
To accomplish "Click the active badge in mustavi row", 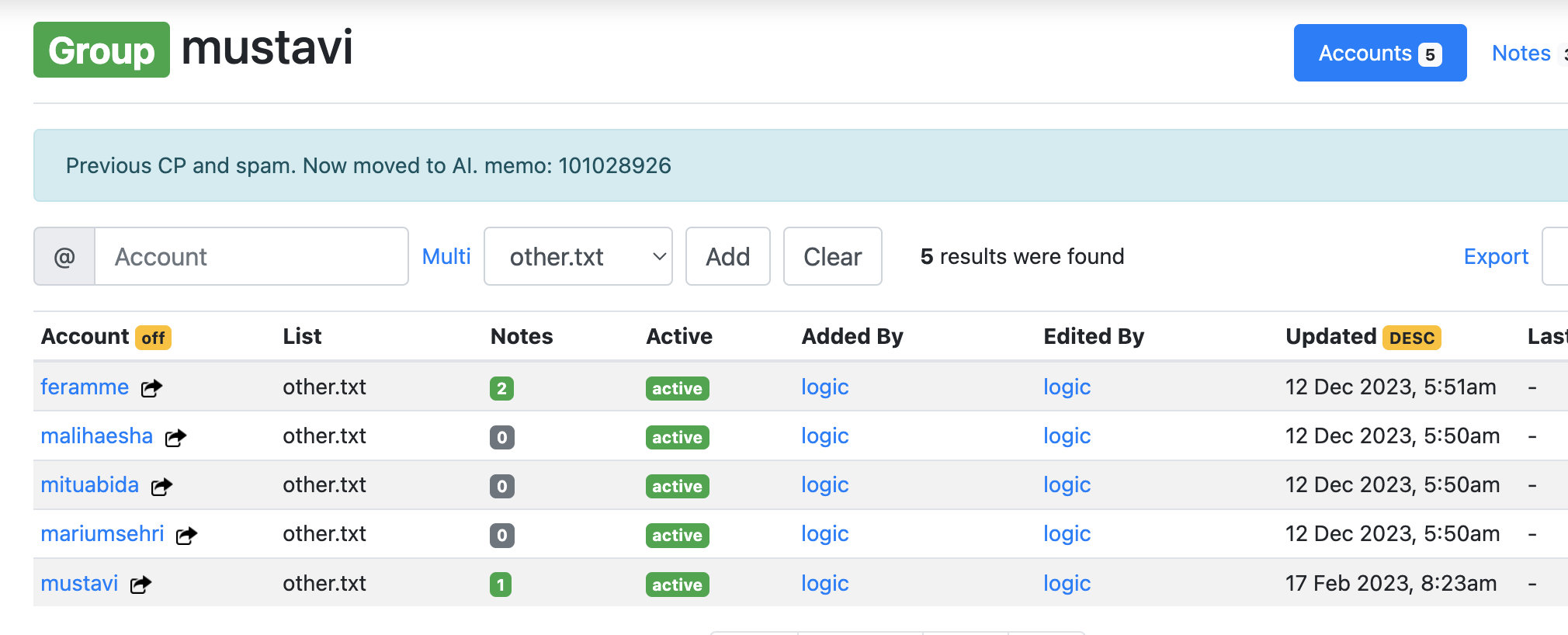I will point(678,585).
